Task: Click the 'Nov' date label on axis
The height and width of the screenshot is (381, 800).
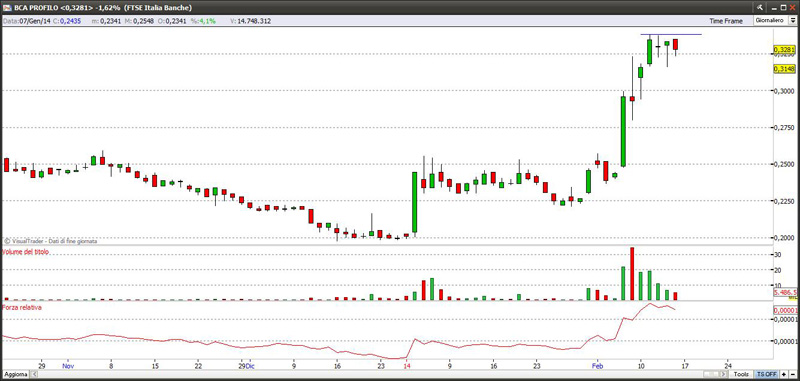Action: [68, 366]
